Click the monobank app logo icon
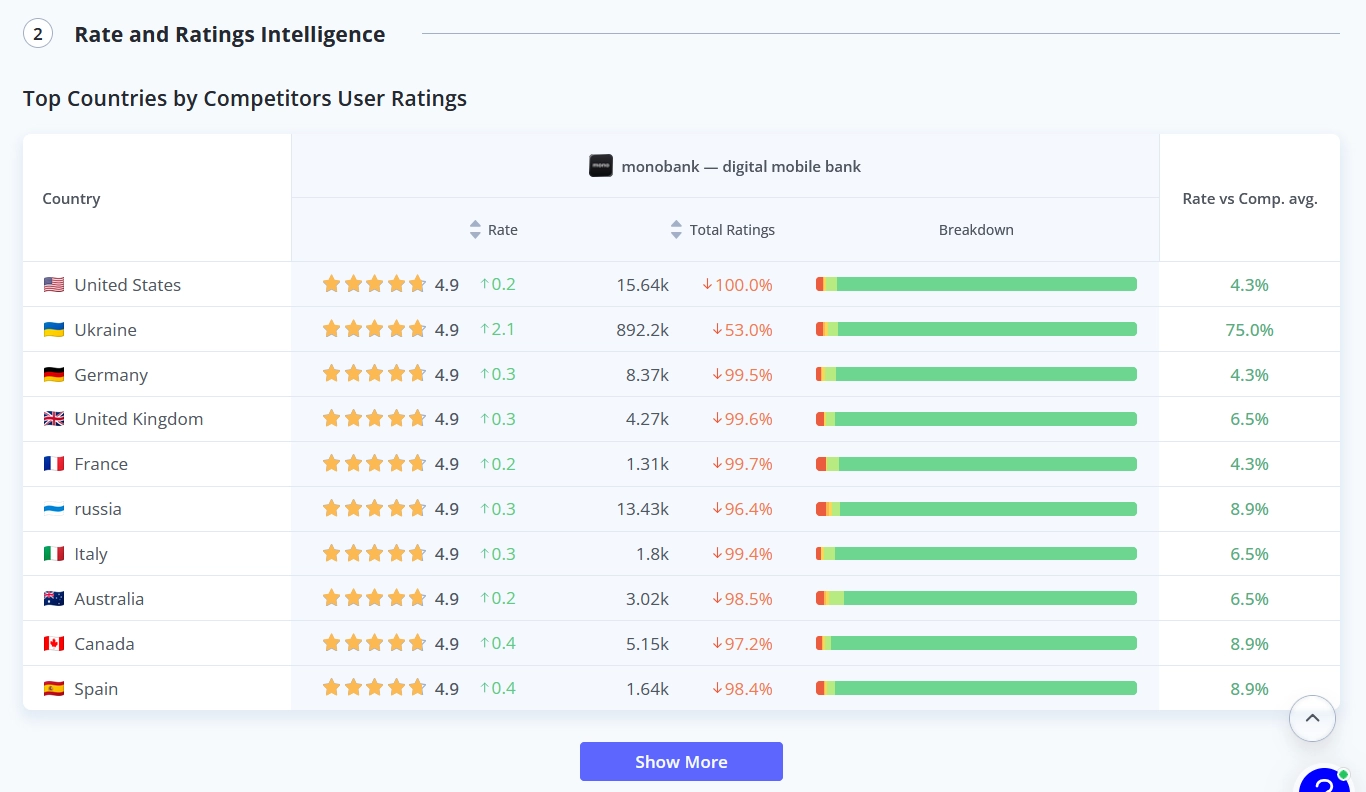 [601, 166]
